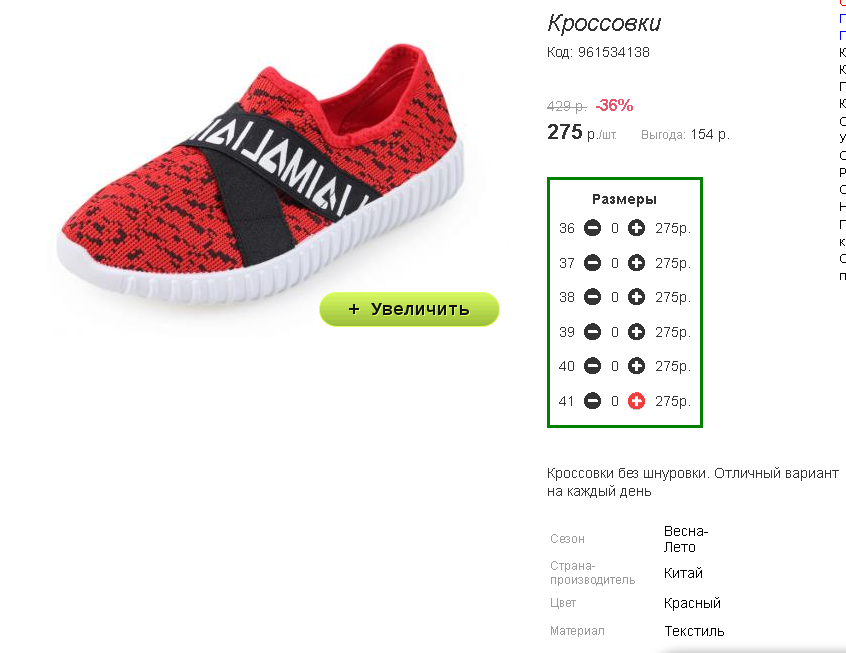Click the Размеры sizes heading
846x653 pixels.
pos(624,200)
